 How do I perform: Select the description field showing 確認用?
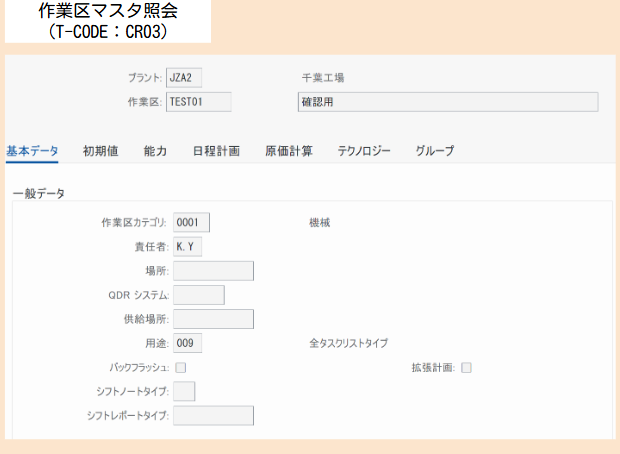pos(448,102)
